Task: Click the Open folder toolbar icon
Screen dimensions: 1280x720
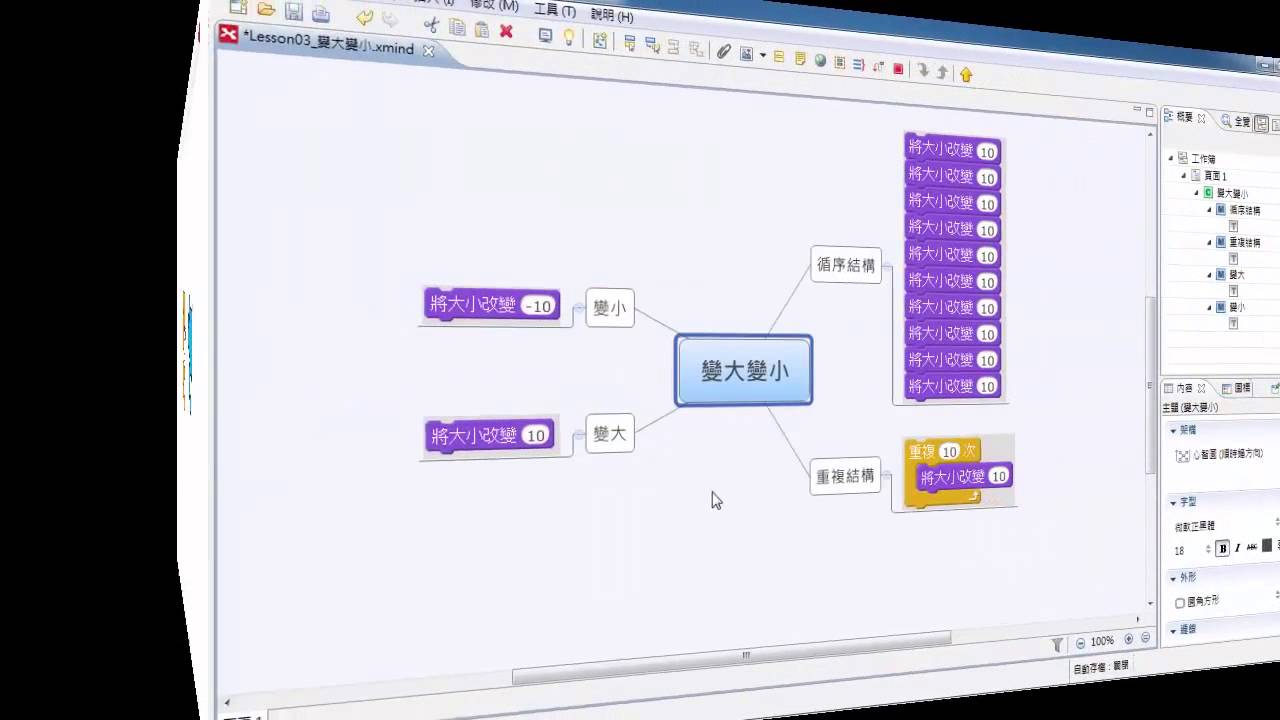Action: pos(266,10)
